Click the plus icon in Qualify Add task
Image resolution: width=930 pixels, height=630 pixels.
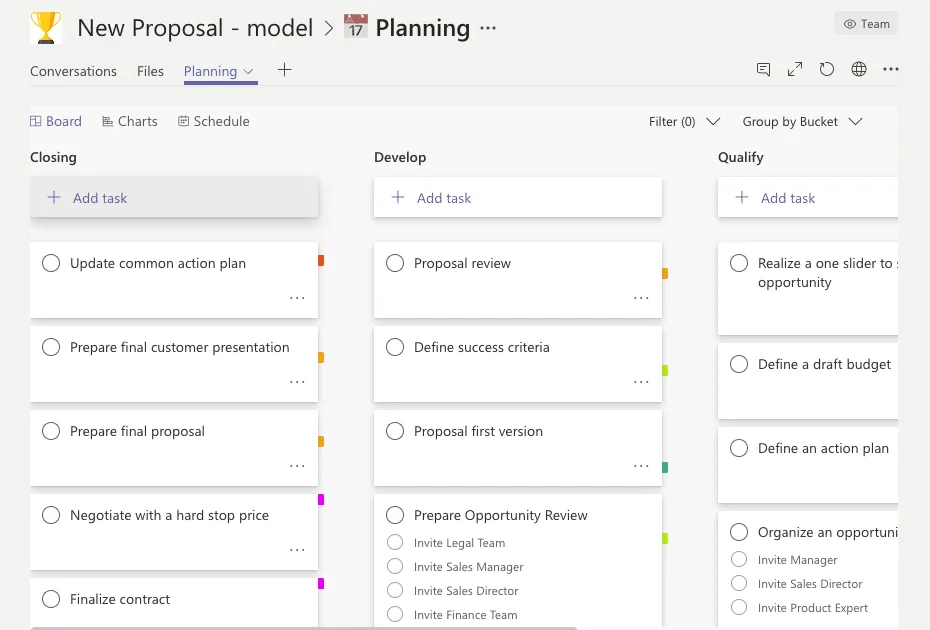point(742,198)
